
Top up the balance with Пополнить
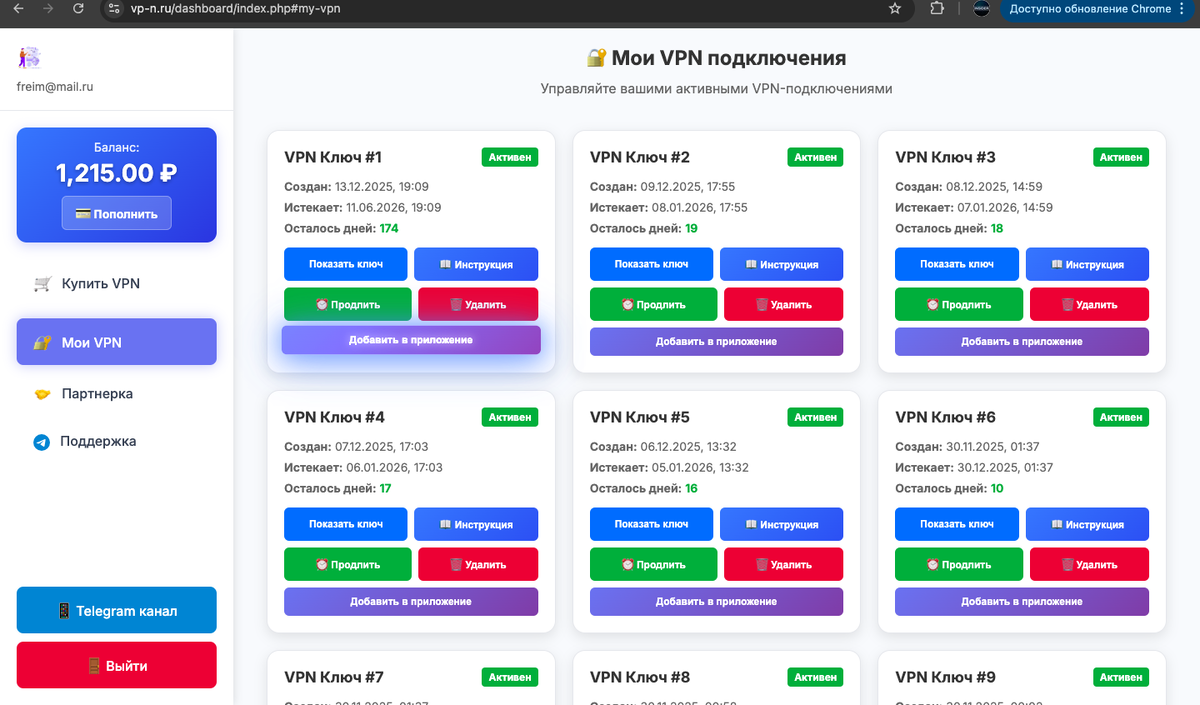(x=117, y=213)
